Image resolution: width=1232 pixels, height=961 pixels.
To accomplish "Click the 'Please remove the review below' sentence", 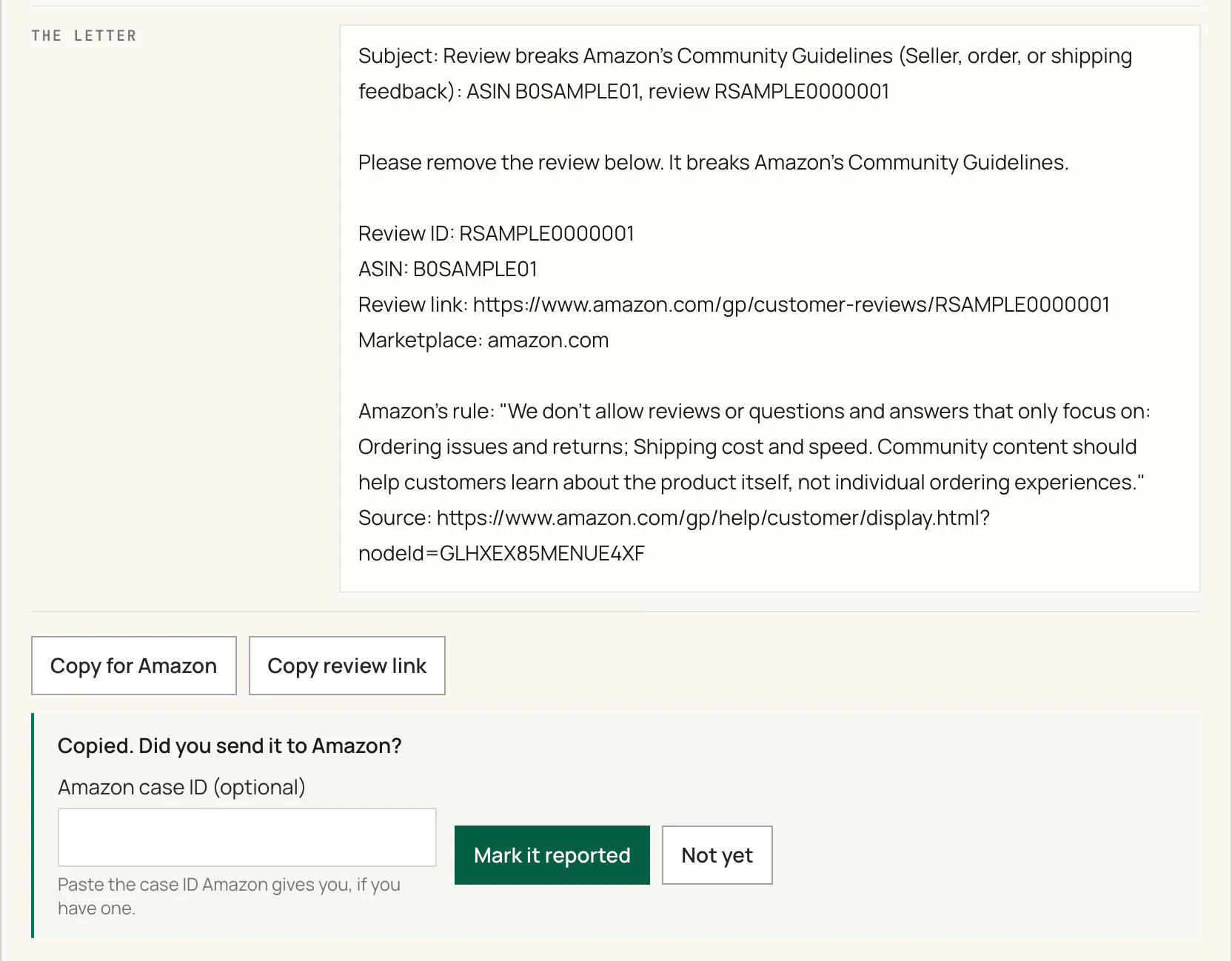I will coord(713,162).
